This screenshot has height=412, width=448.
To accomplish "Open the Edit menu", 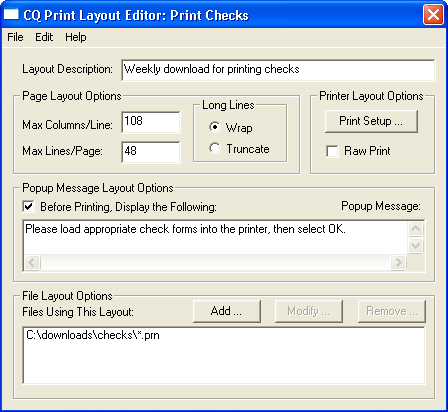I will tap(44, 37).
